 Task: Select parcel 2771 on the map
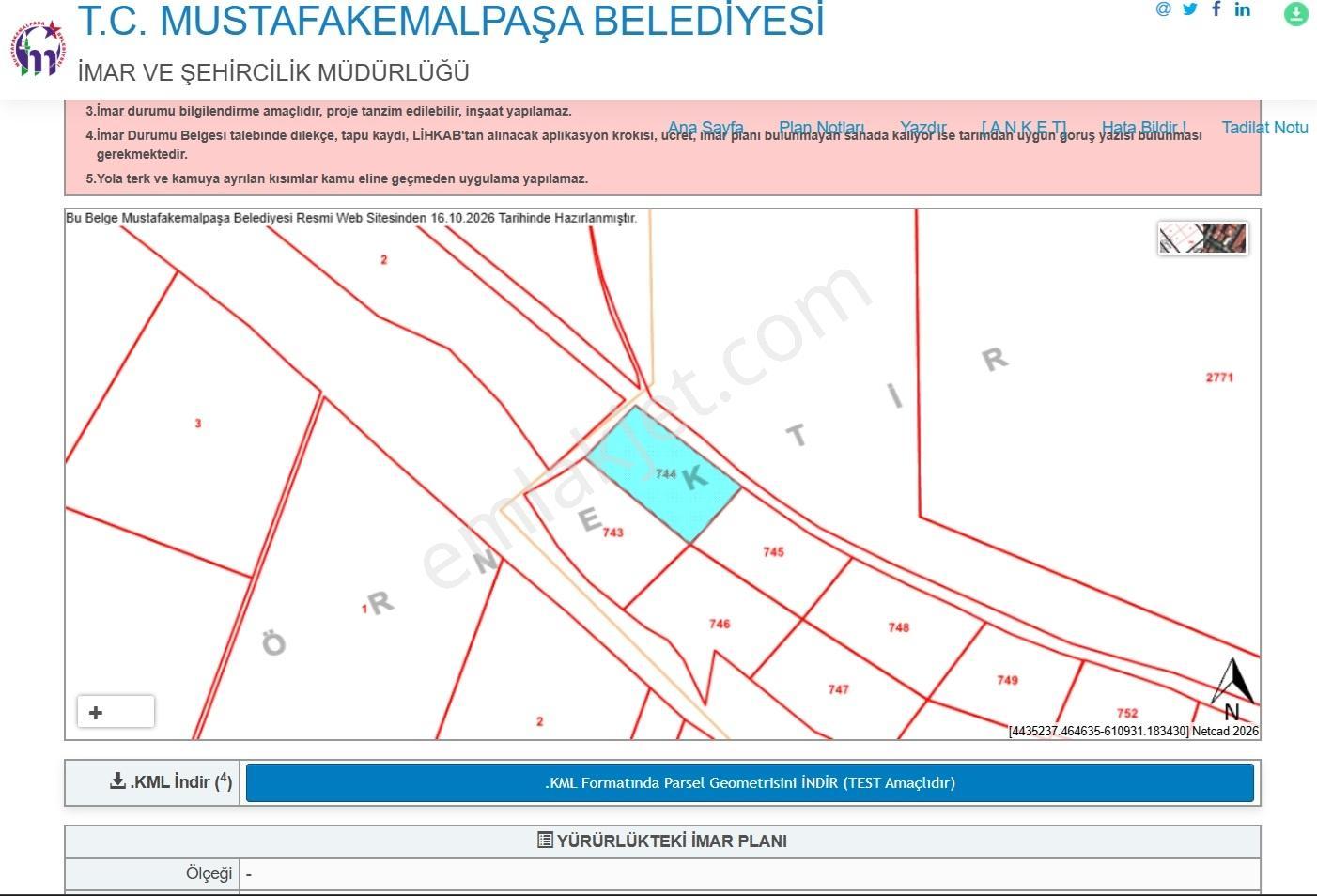pos(1219,378)
